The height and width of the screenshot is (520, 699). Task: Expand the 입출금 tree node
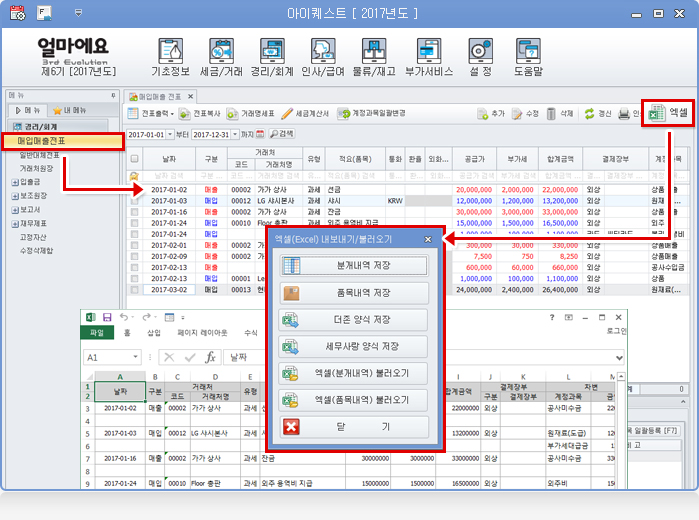click(x=15, y=182)
